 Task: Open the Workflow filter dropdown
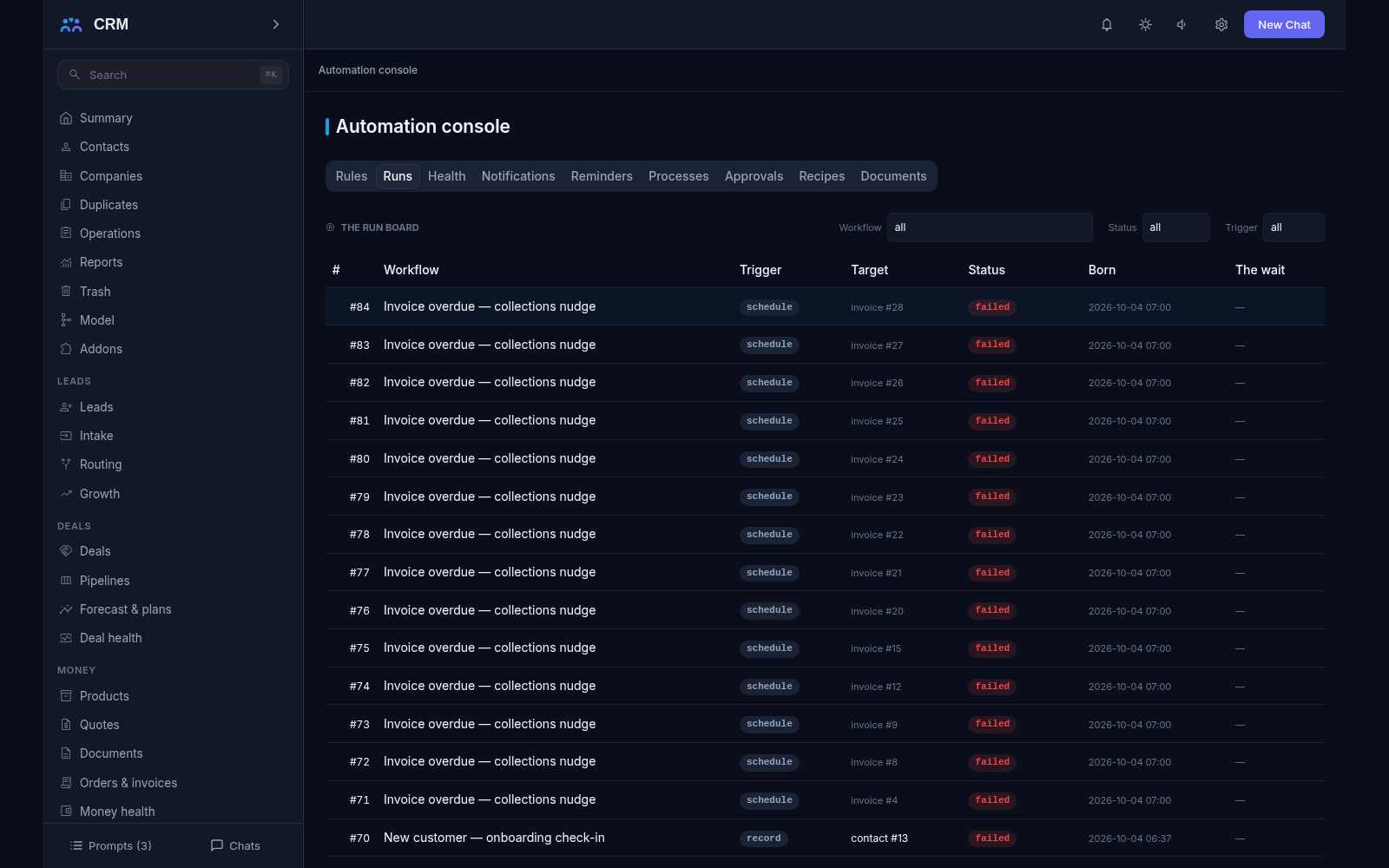(990, 227)
